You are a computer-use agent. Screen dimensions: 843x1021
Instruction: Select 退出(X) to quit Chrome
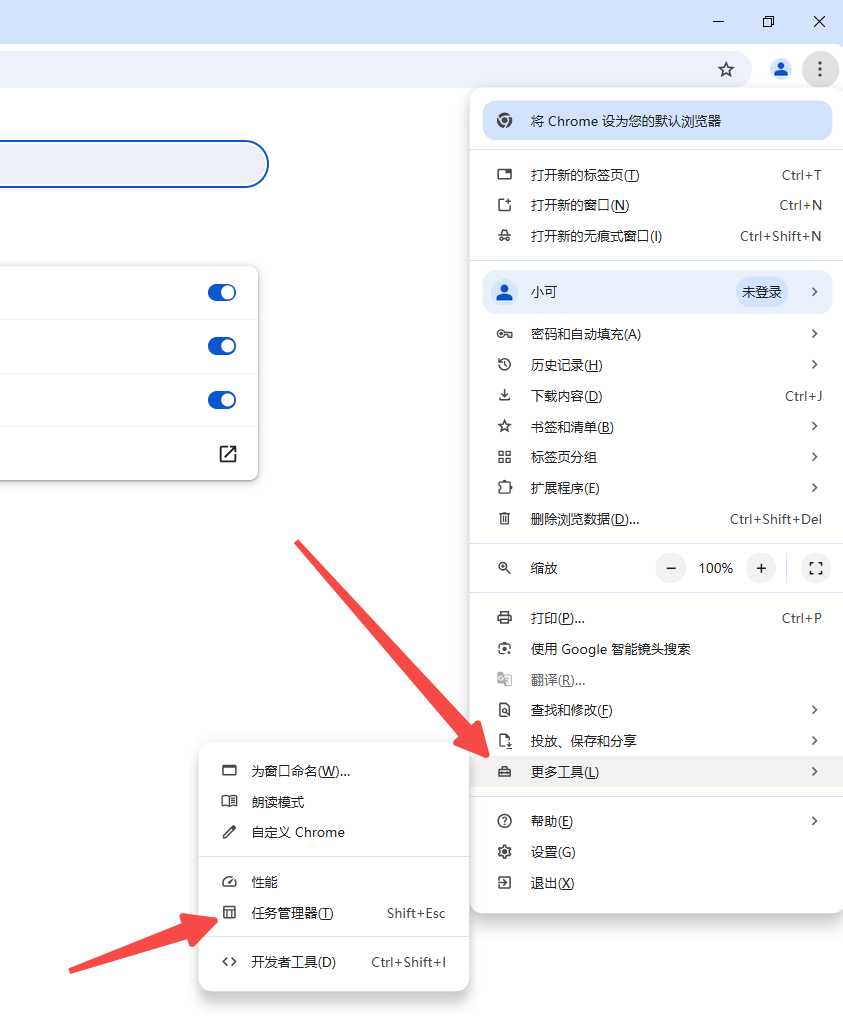[657, 883]
